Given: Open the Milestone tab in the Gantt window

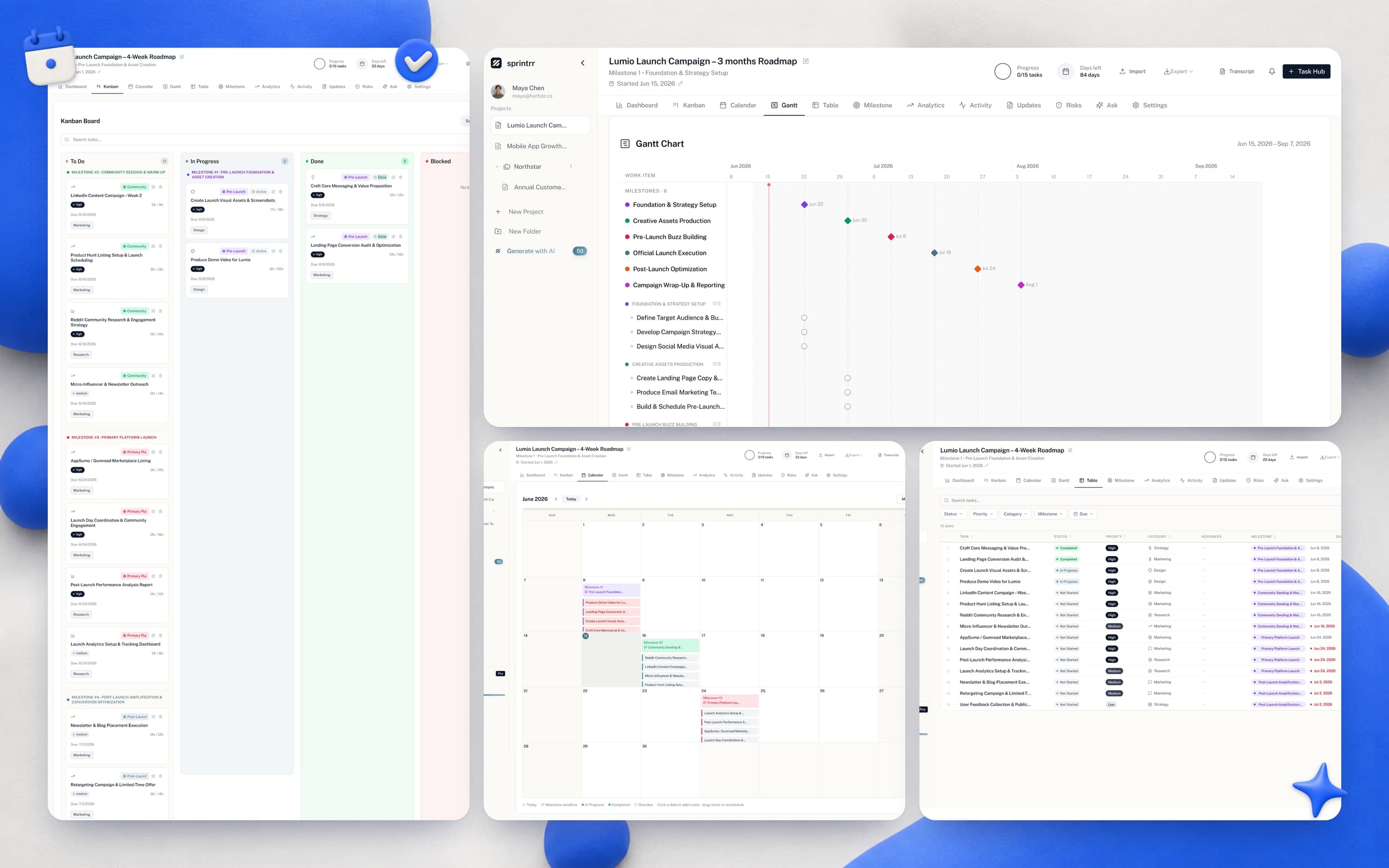Looking at the screenshot, I should [872, 105].
